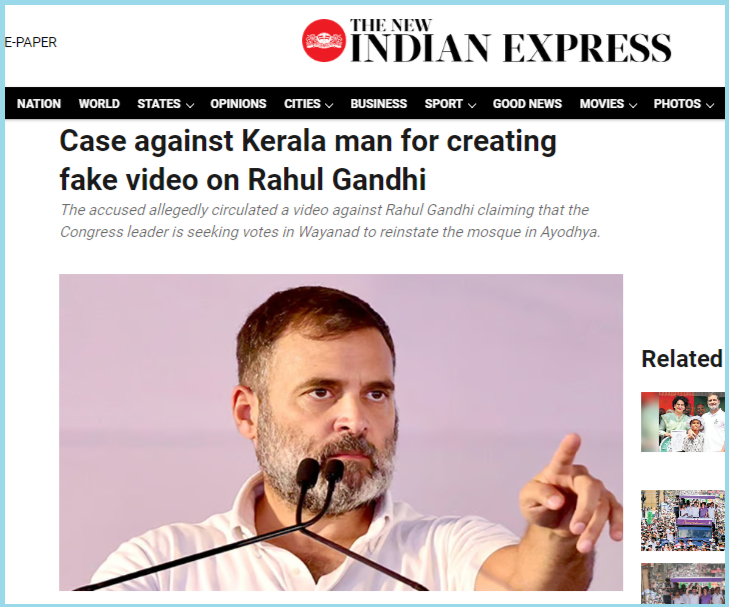Open the main Rahul Gandhi article photo
The image size is (729, 607).
pyautogui.click(x=341, y=432)
